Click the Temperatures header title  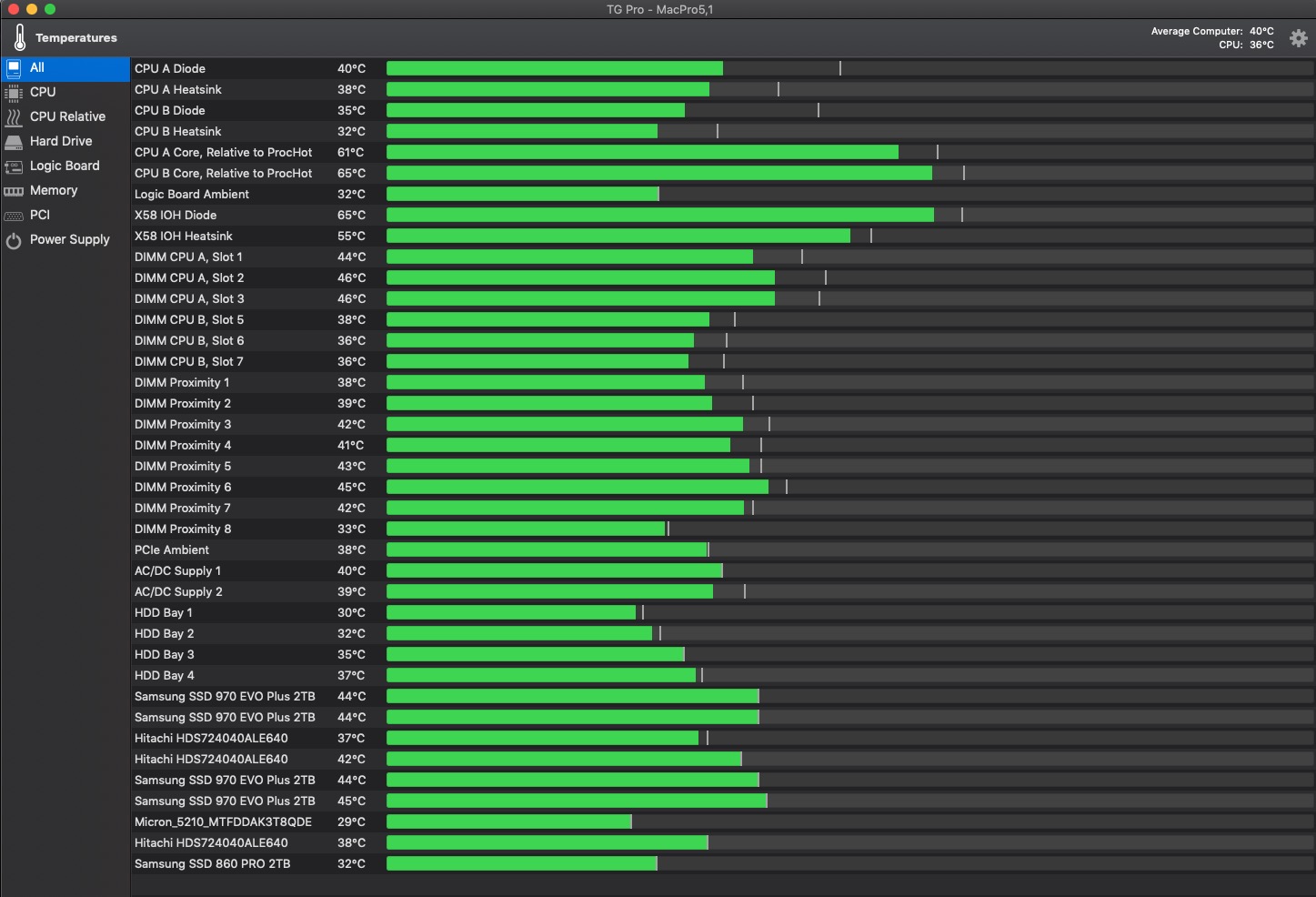point(76,38)
